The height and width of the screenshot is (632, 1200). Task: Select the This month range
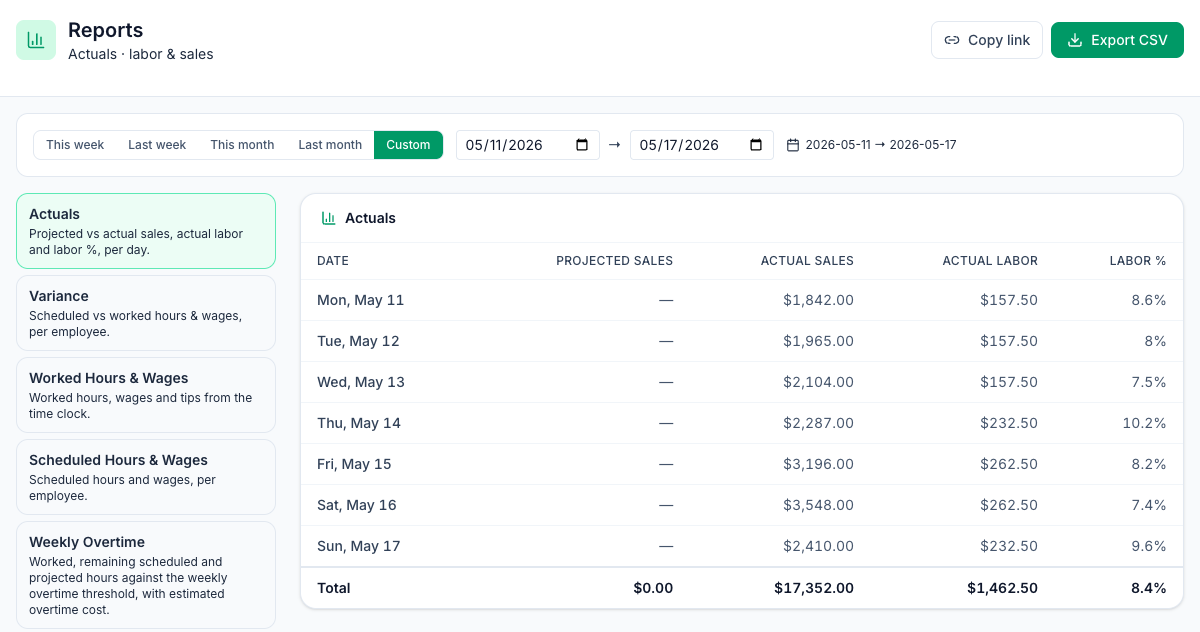coord(242,145)
